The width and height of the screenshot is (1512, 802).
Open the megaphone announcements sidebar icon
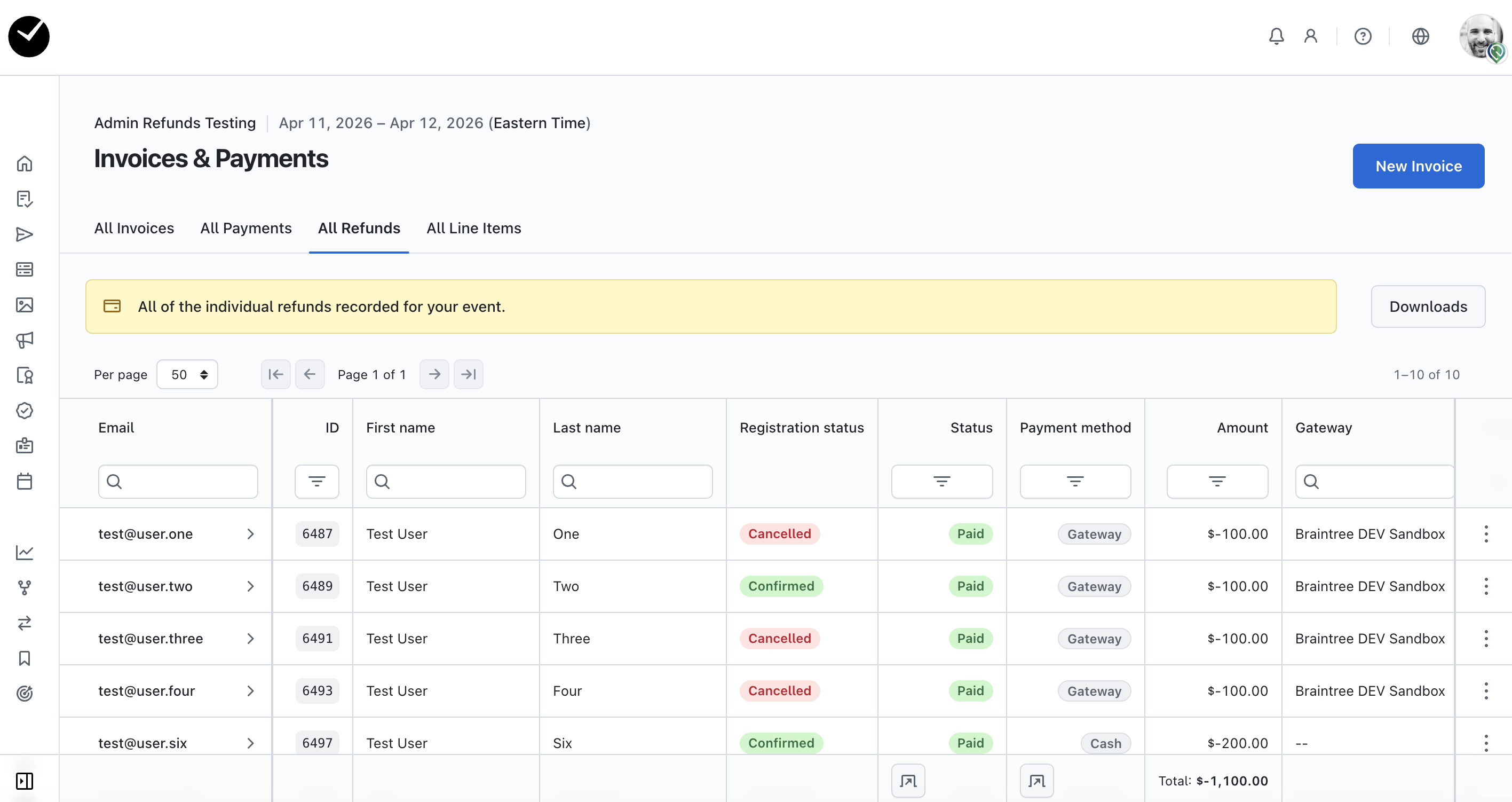[x=25, y=340]
